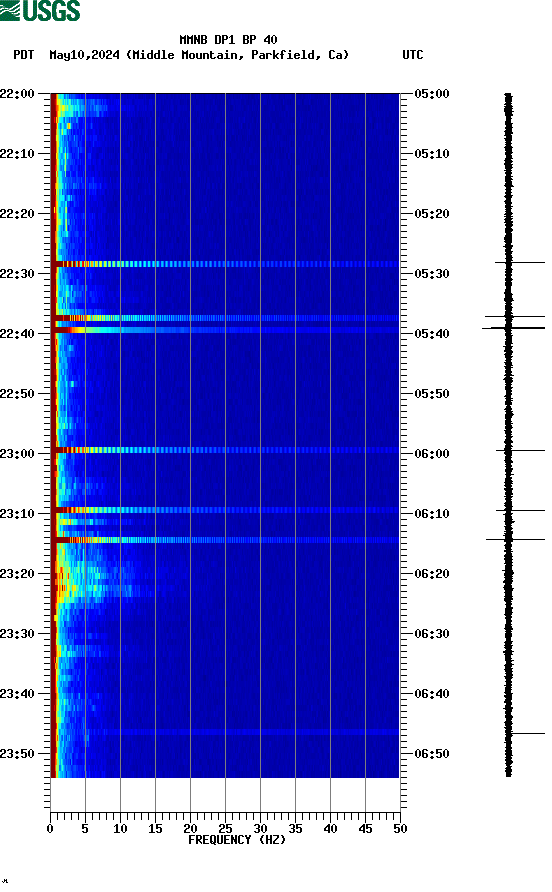Click the '23:40' PDT time label

pos(17,694)
